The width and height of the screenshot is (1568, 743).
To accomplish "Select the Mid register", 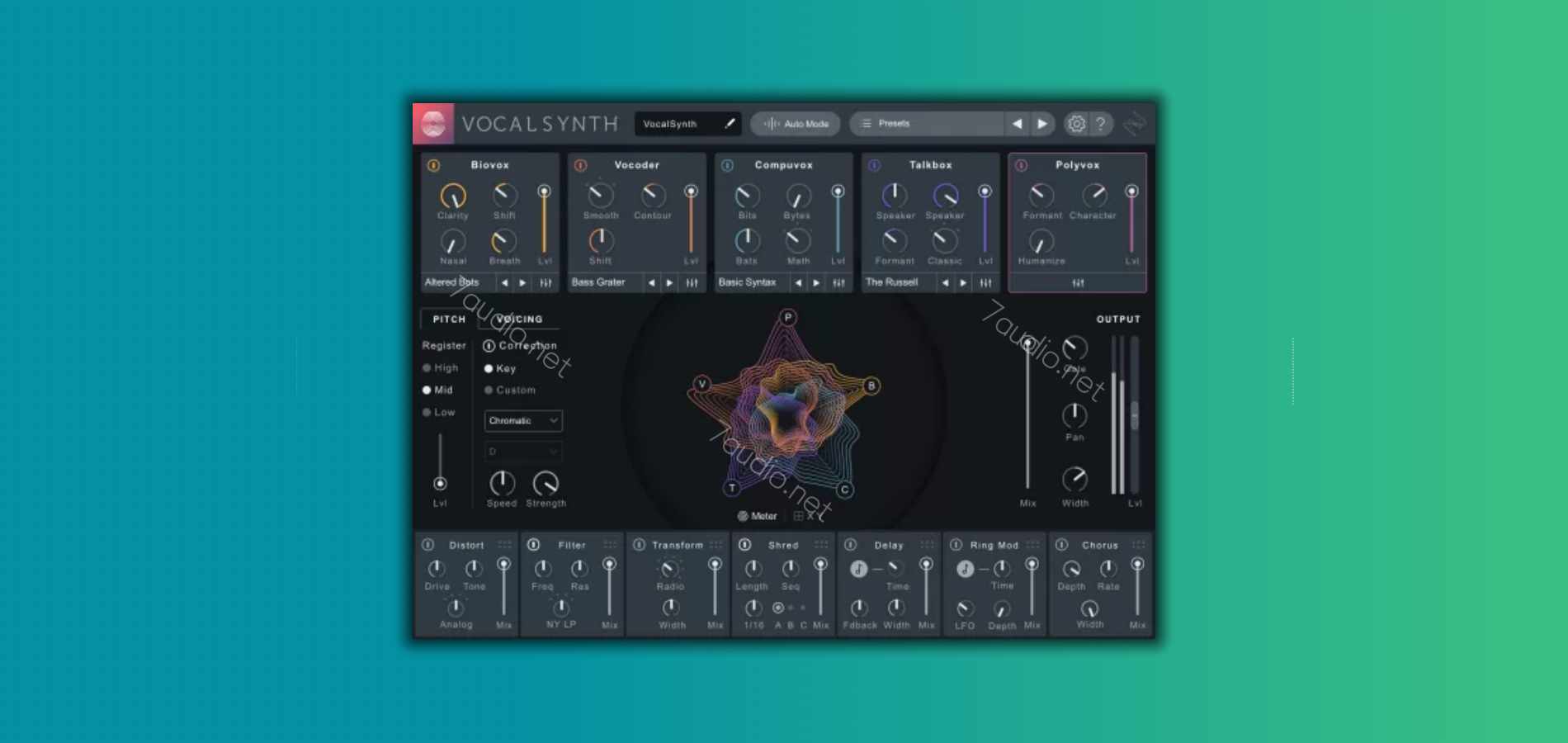I will (x=437, y=390).
